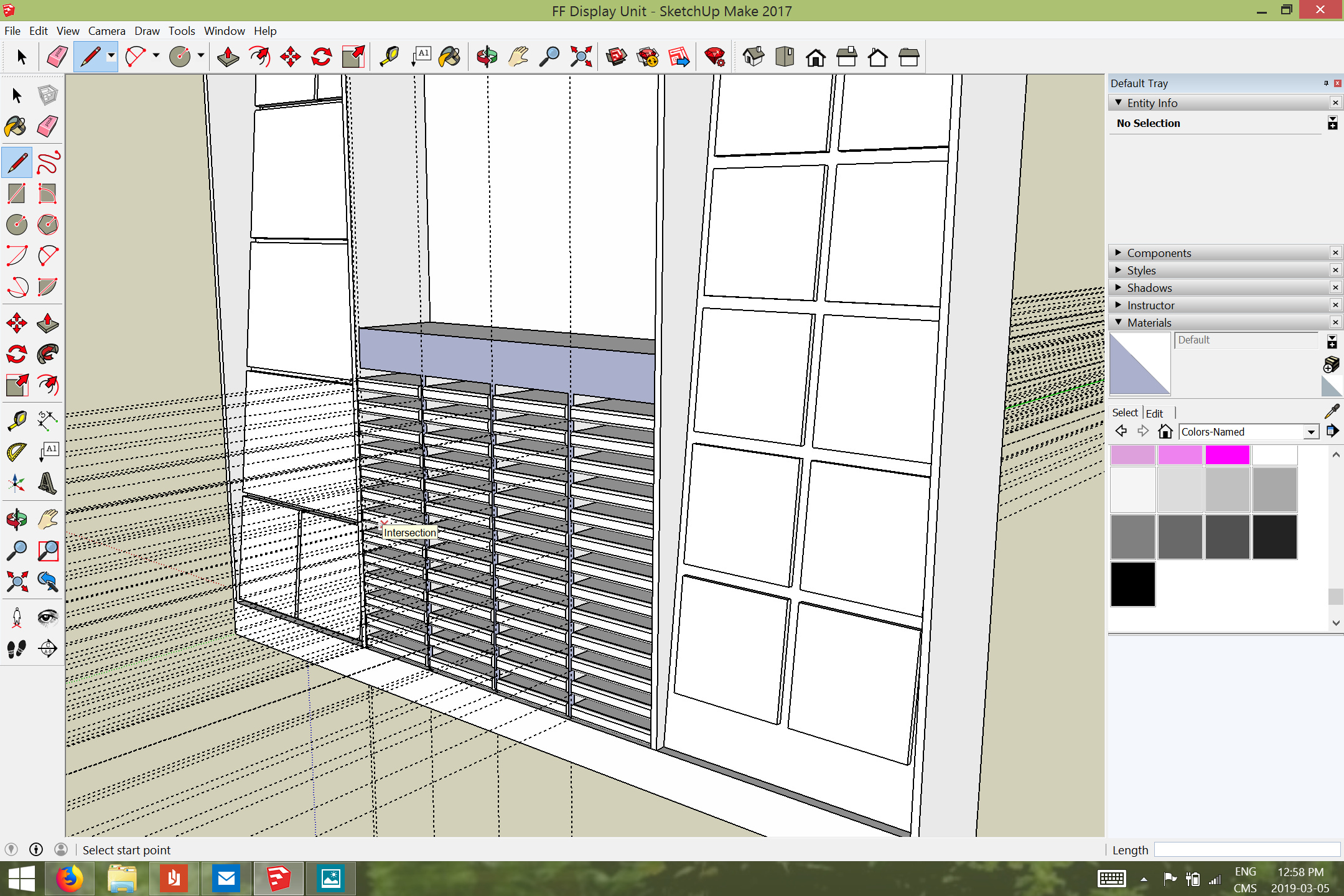Select the Eraser tool in top toolbar
This screenshot has width=1344, height=896.
57,57
